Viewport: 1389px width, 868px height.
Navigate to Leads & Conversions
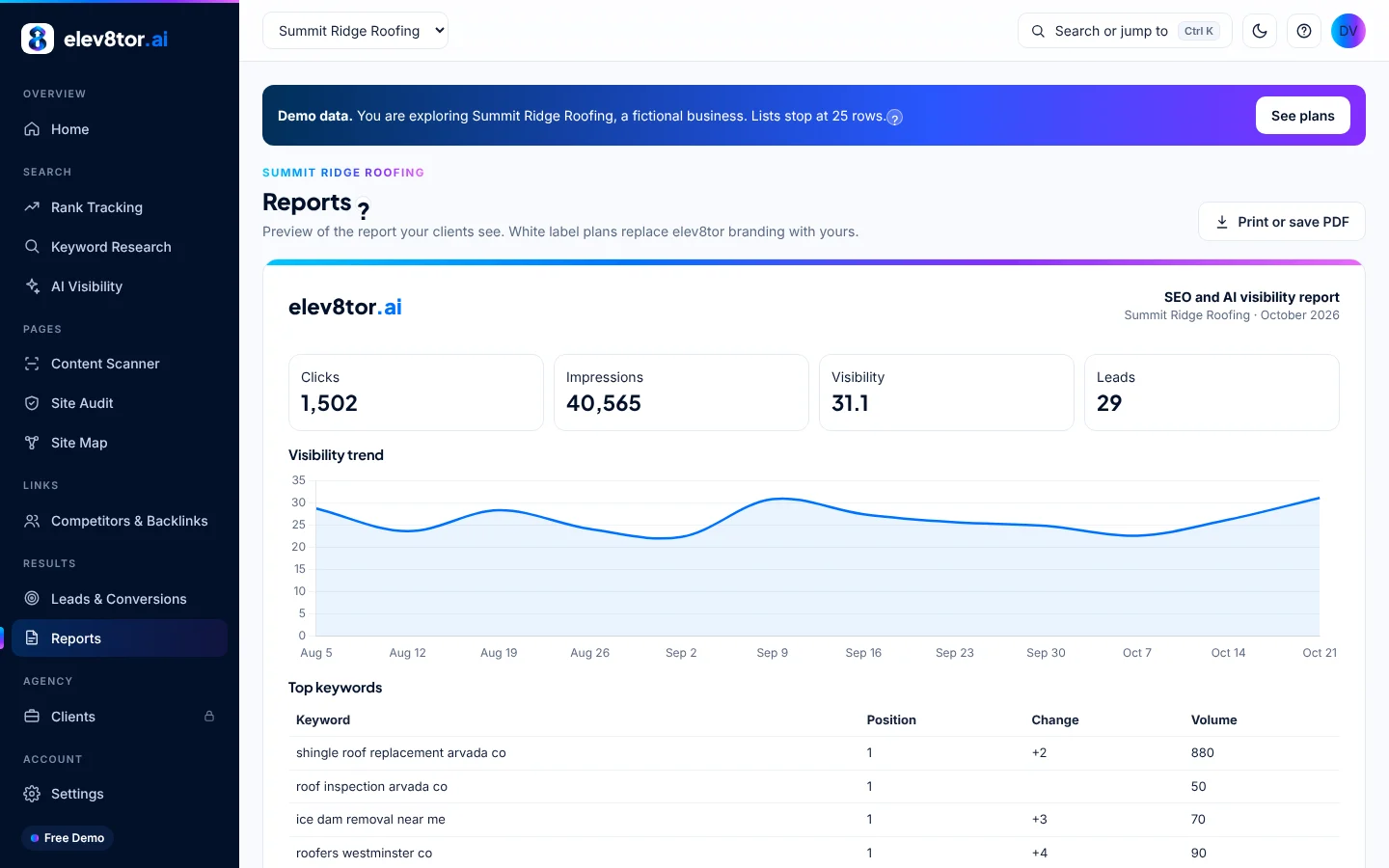[x=120, y=599]
